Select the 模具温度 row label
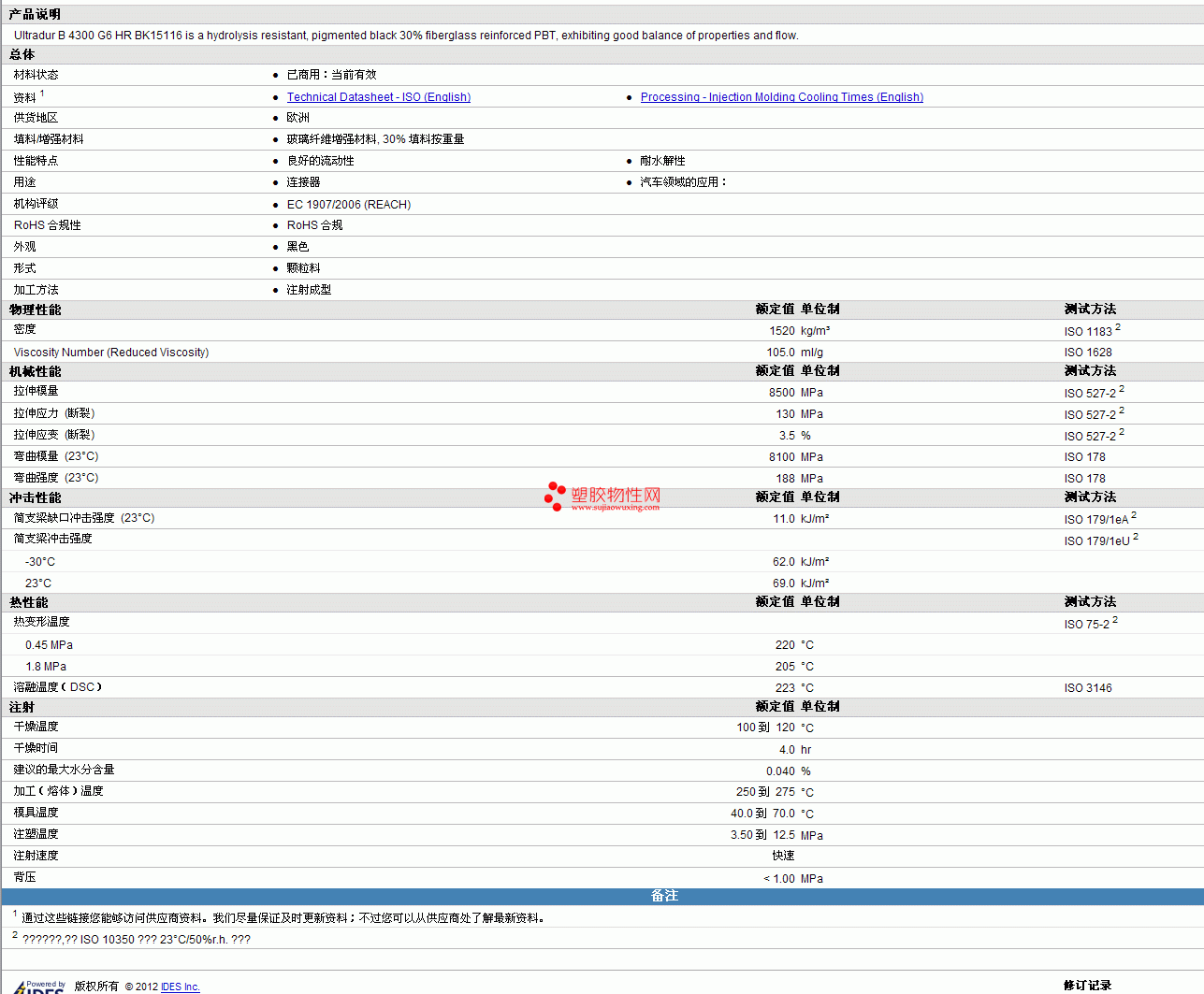The height and width of the screenshot is (994, 1204). pyautogui.click(x=36, y=813)
